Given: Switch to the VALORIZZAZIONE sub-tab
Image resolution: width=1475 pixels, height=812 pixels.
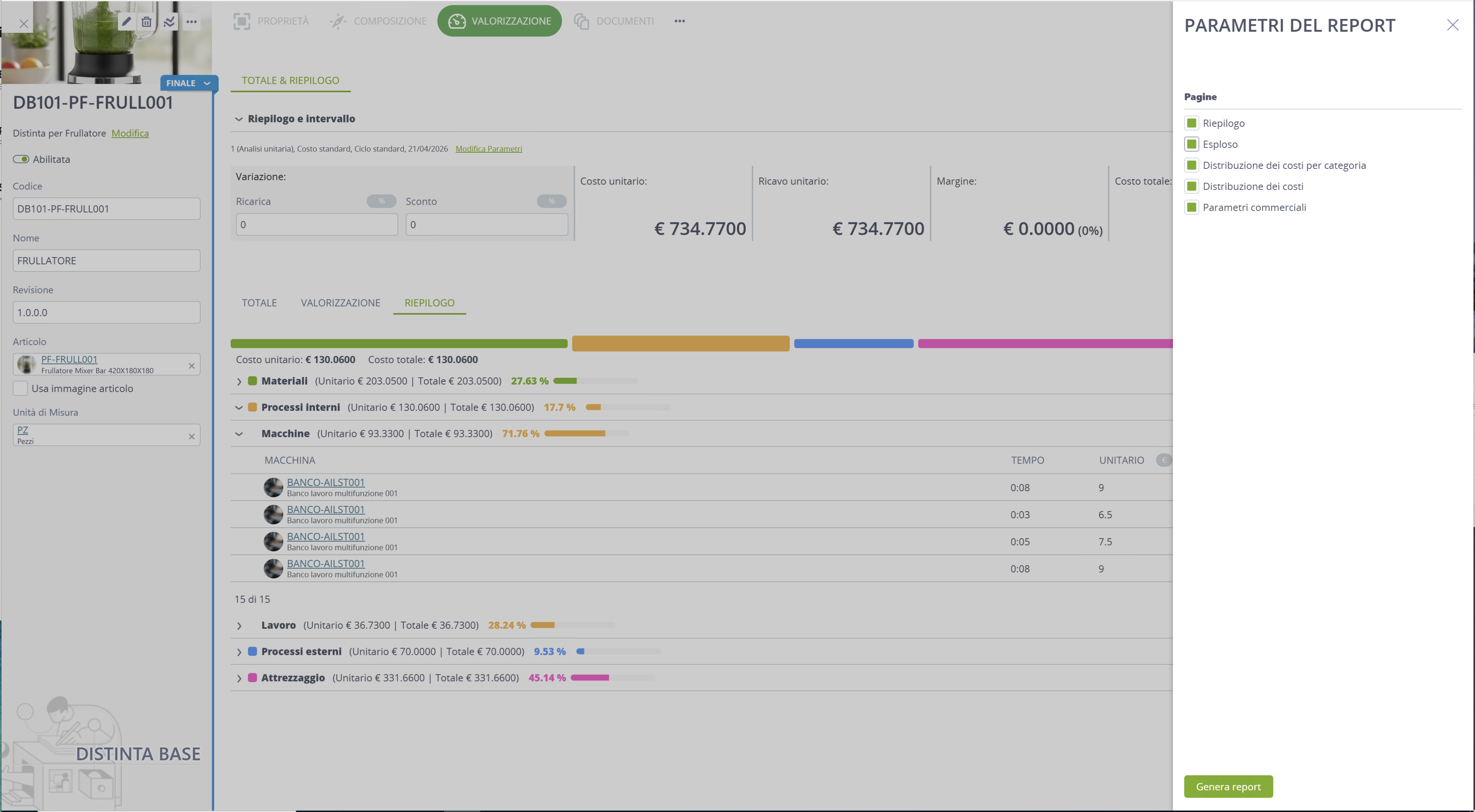Looking at the screenshot, I should (340, 303).
